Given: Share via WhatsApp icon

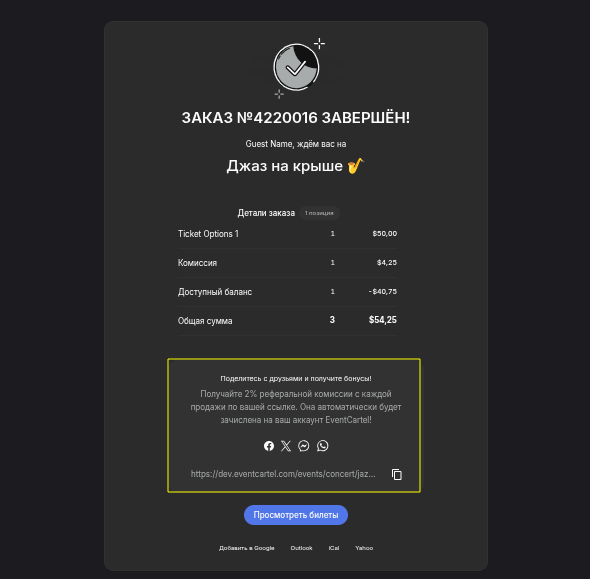Looking at the screenshot, I should point(322,446).
